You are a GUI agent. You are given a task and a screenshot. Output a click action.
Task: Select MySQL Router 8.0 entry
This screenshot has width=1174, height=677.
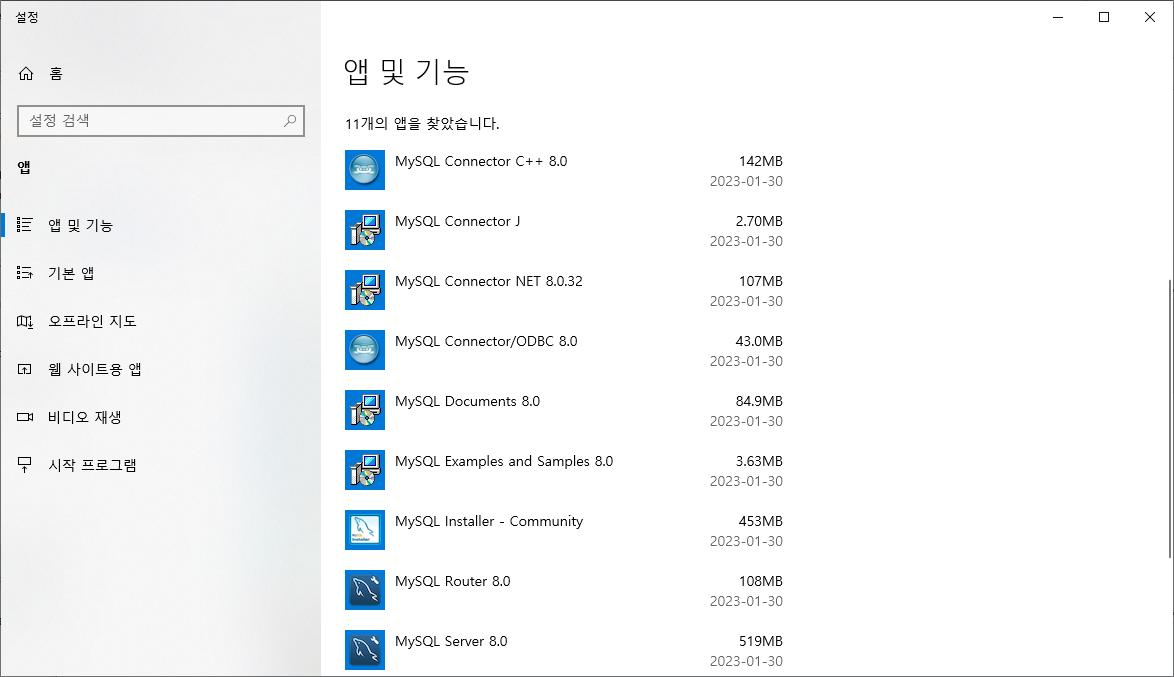[x=564, y=589]
